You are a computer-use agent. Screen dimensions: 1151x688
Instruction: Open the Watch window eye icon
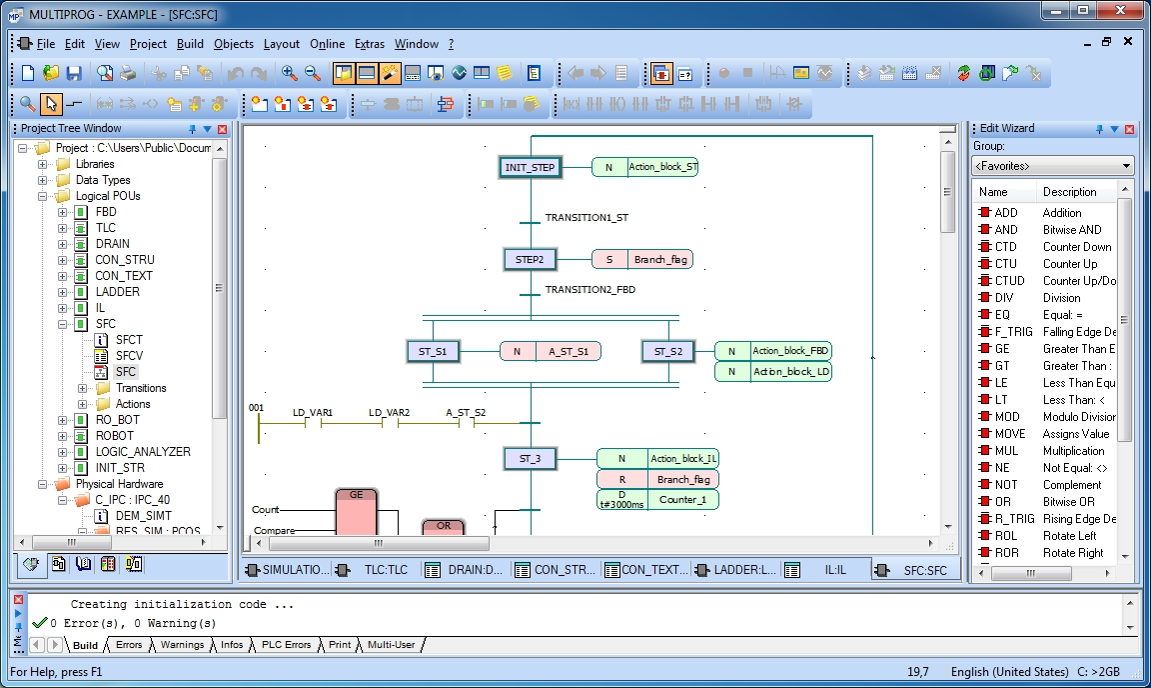tap(436, 73)
